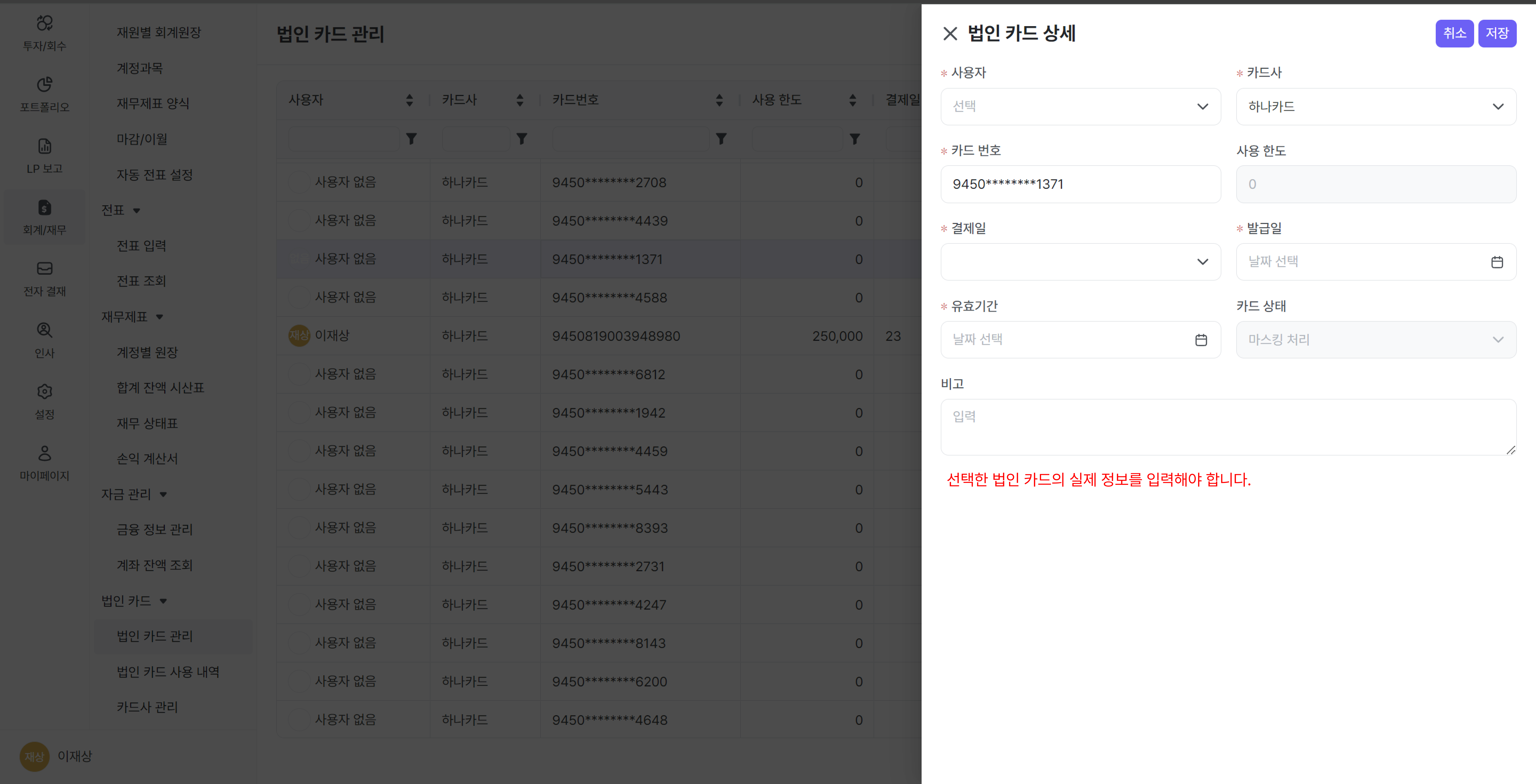Sort table by 사용 한도 column arrows
1536x784 pixels.
click(x=853, y=100)
